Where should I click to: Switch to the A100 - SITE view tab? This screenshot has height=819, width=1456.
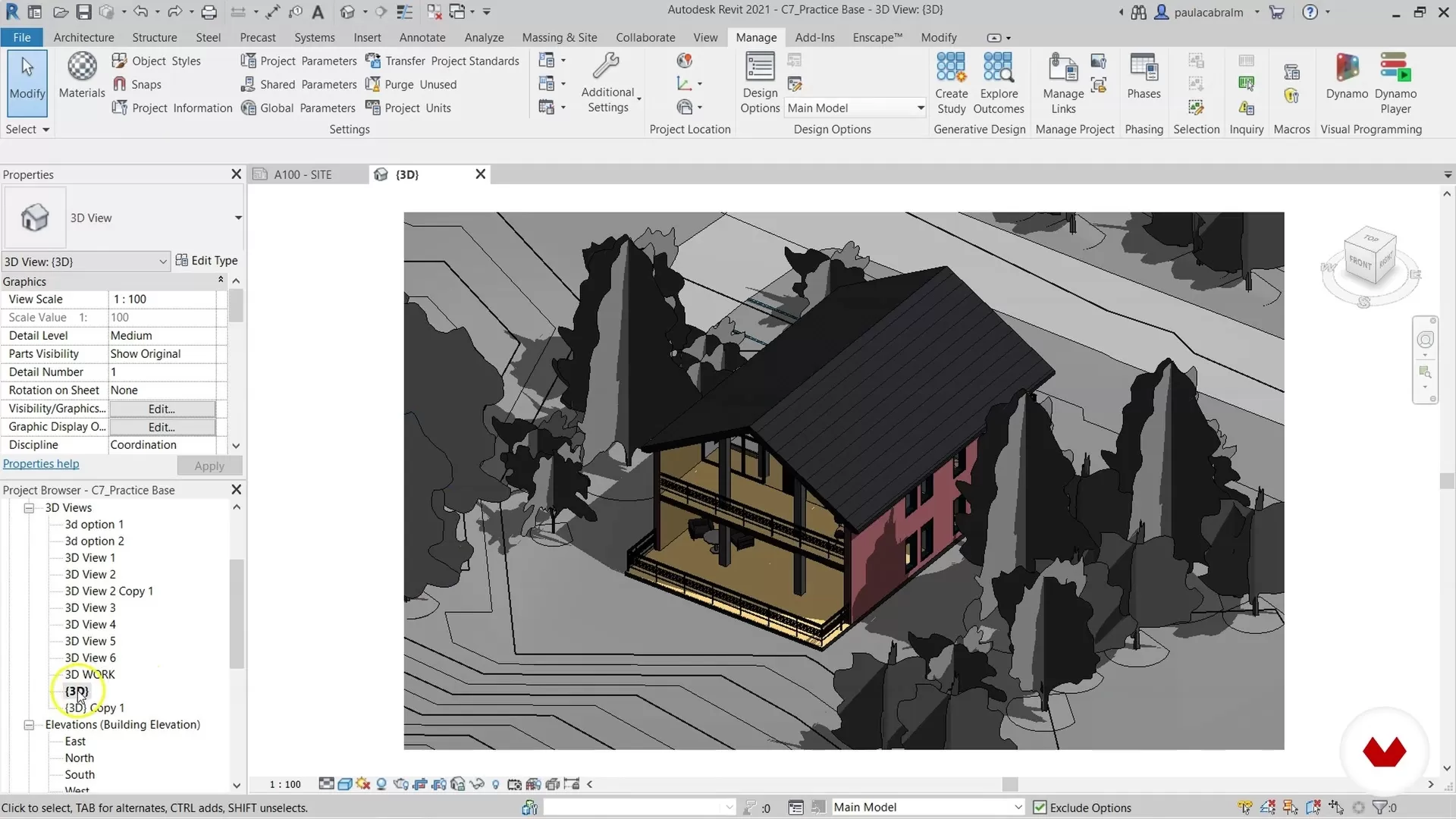303,174
